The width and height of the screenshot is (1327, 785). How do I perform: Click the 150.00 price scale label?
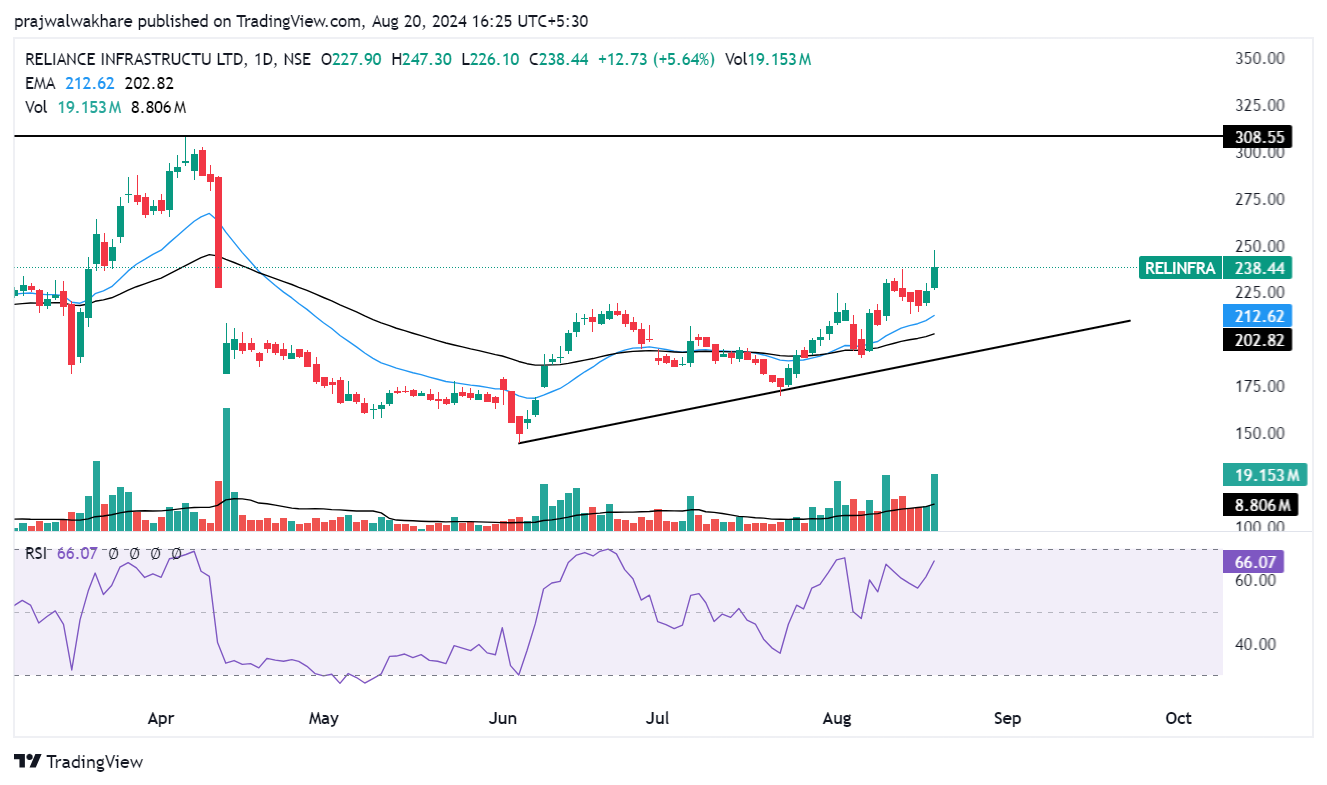click(x=1259, y=433)
